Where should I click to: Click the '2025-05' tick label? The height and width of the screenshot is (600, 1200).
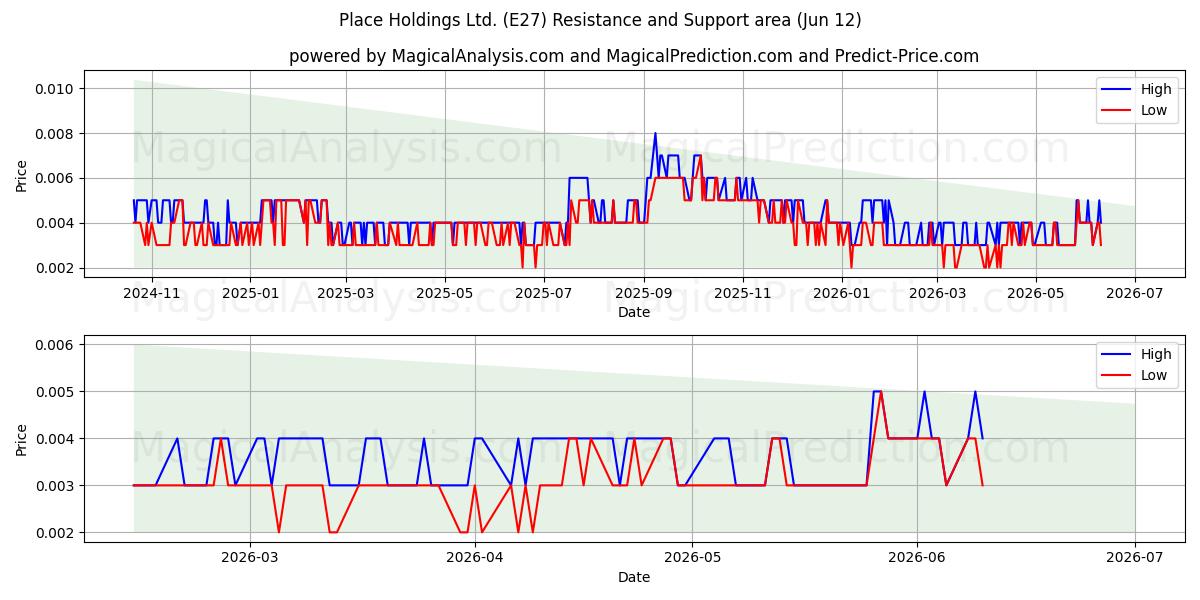445,293
